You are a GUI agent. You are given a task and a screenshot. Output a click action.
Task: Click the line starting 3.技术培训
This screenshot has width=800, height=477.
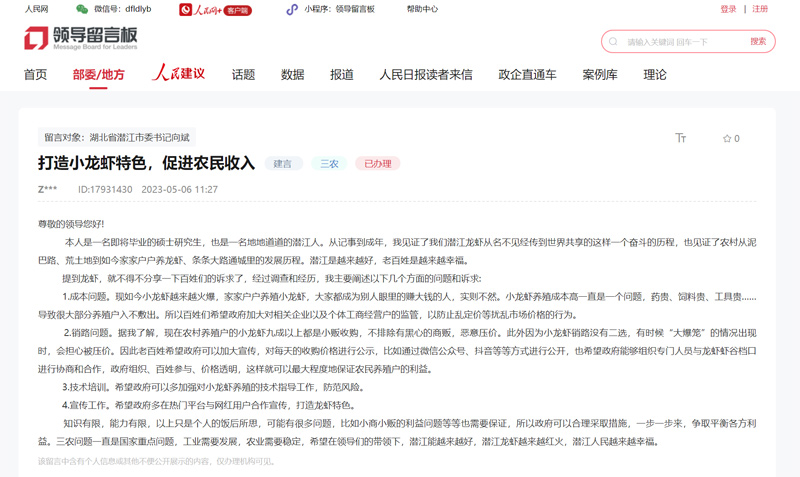pyautogui.click(x=214, y=387)
